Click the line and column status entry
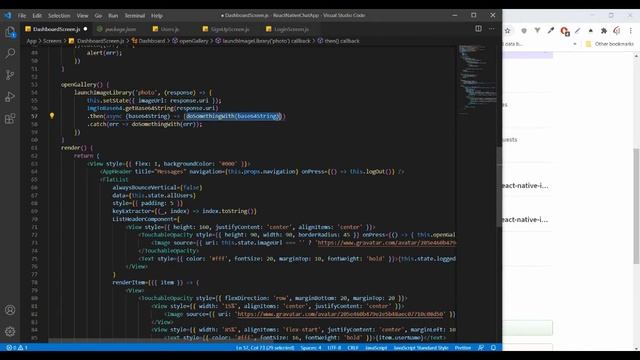 (x=265, y=348)
